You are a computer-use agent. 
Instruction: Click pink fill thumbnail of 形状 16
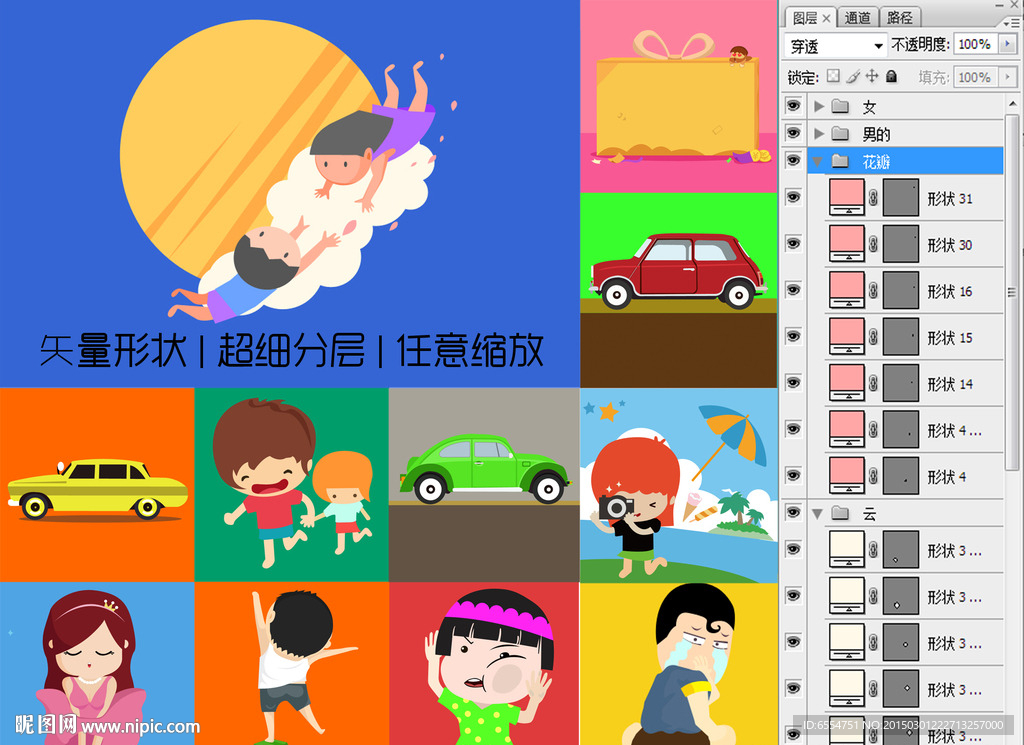(846, 290)
